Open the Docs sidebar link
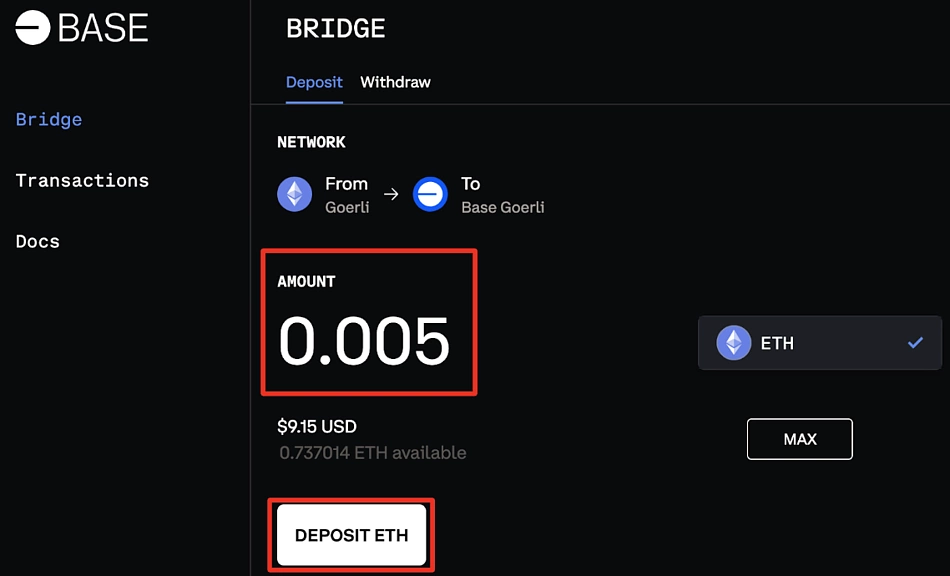The height and width of the screenshot is (576, 950). (38, 242)
